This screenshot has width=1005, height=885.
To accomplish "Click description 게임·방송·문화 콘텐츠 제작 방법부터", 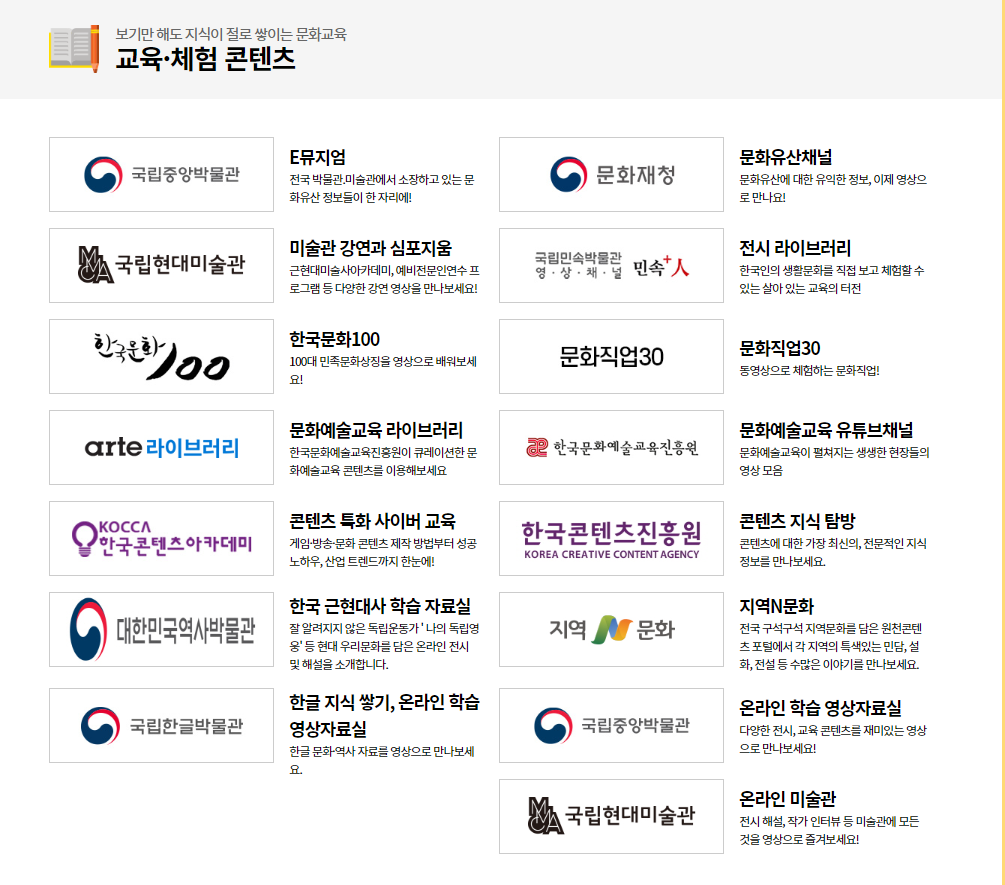I will 383,552.
